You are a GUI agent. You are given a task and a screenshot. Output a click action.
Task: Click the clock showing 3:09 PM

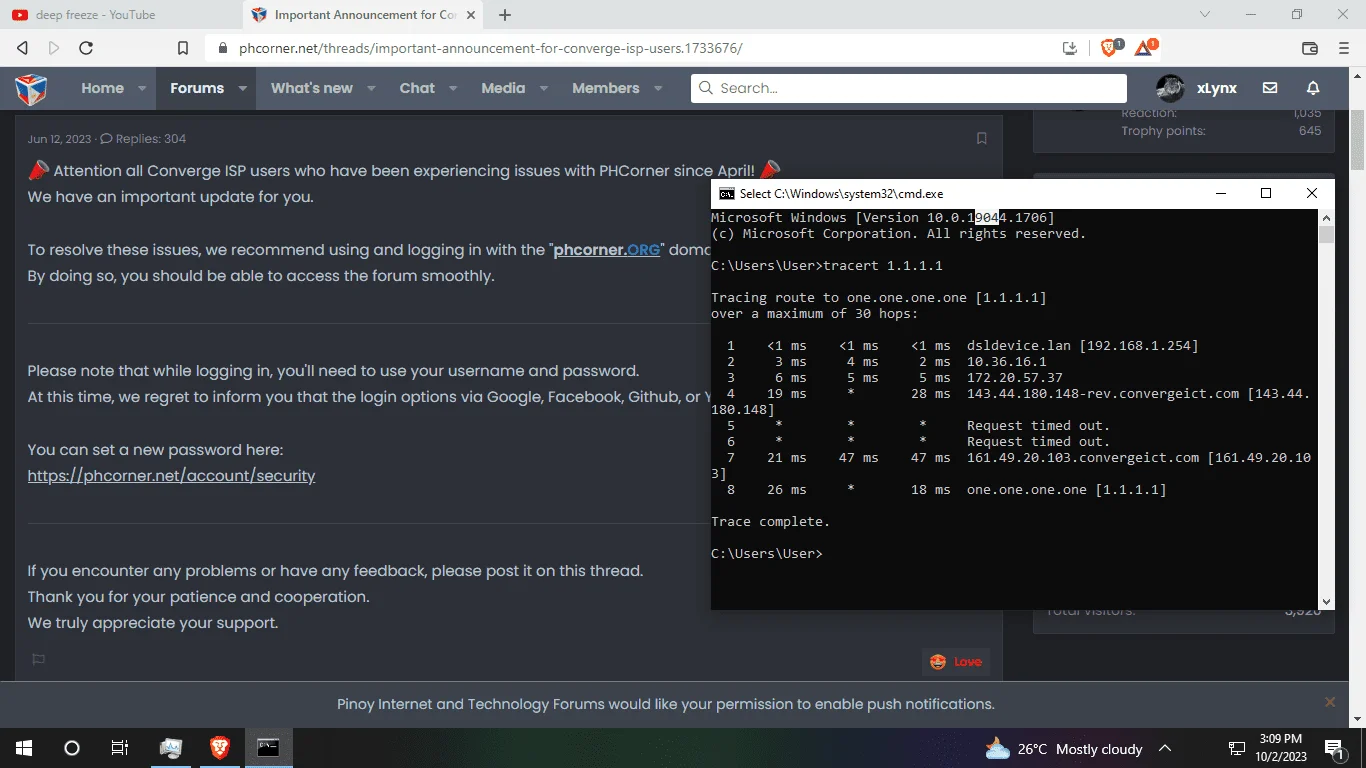[1280, 748]
